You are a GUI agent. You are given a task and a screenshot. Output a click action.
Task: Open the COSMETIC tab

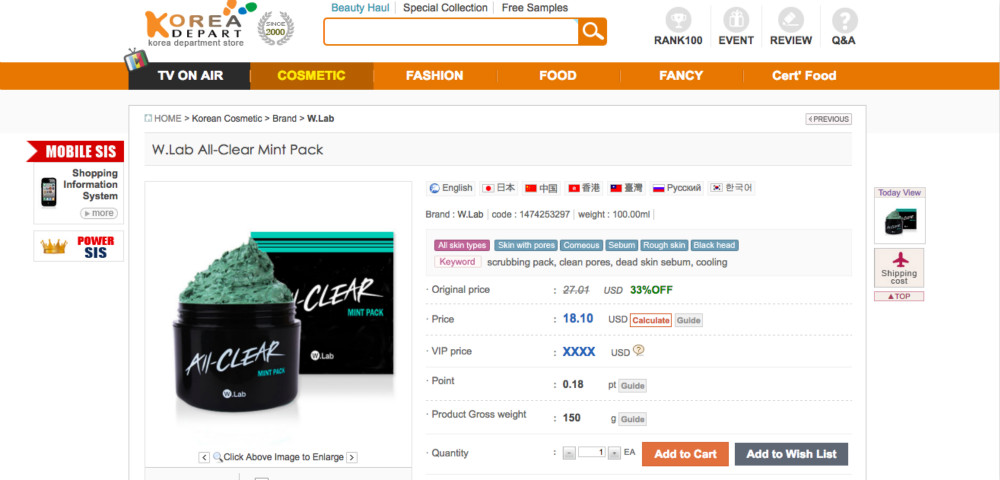coord(311,76)
